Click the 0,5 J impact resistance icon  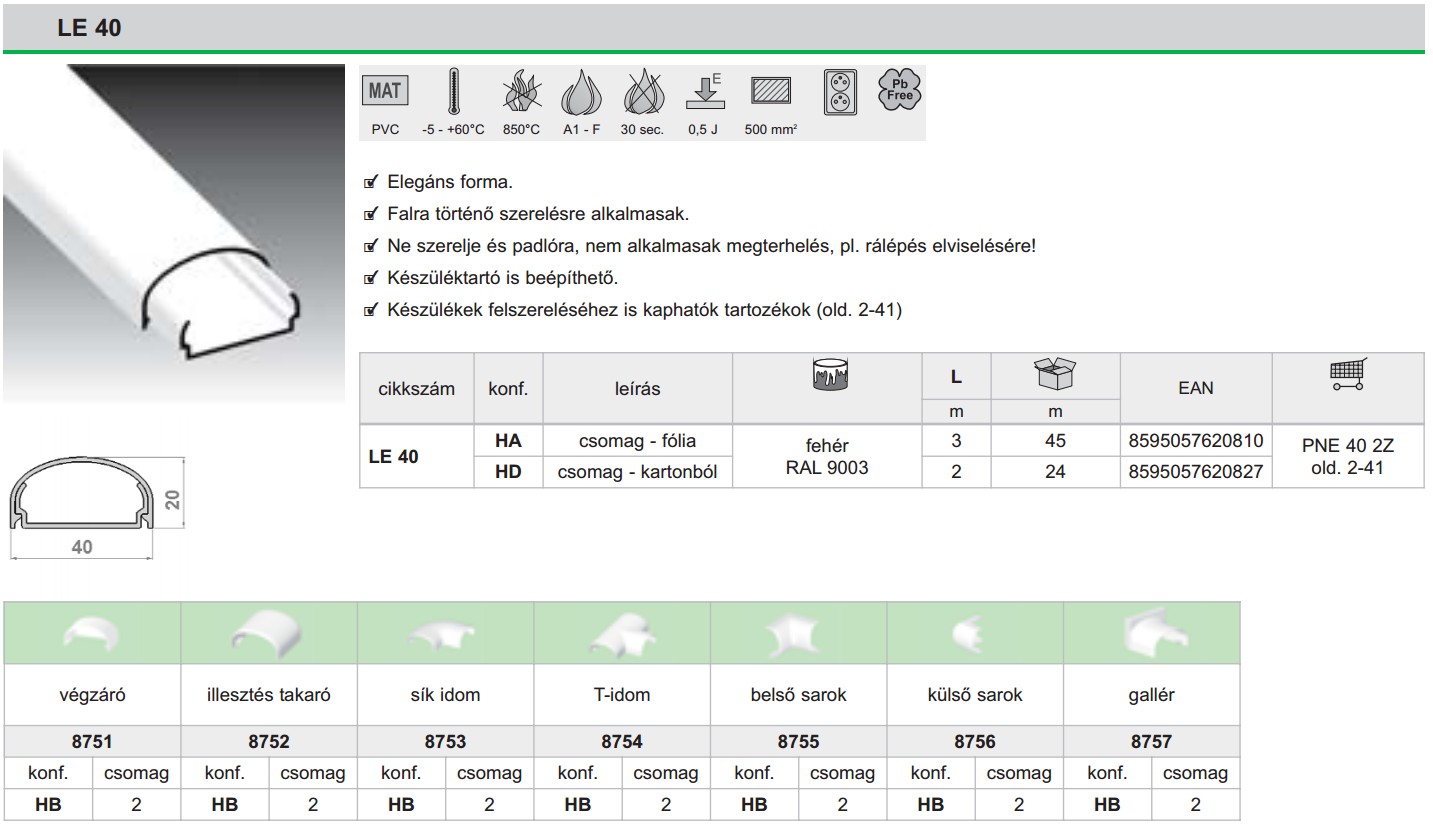click(703, 92)
